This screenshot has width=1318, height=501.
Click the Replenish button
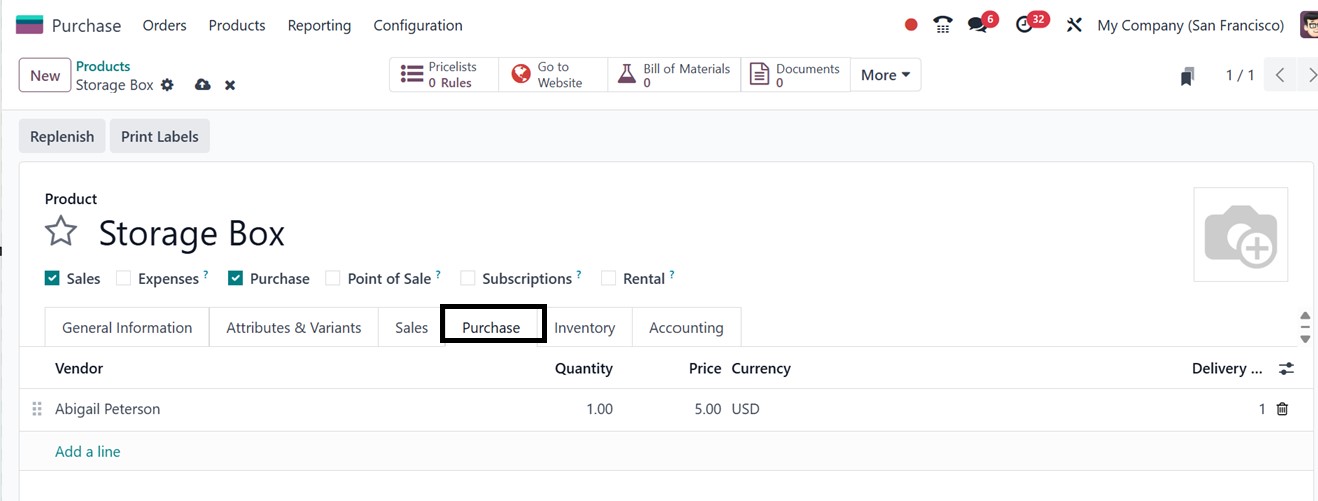tap(62, 137)
